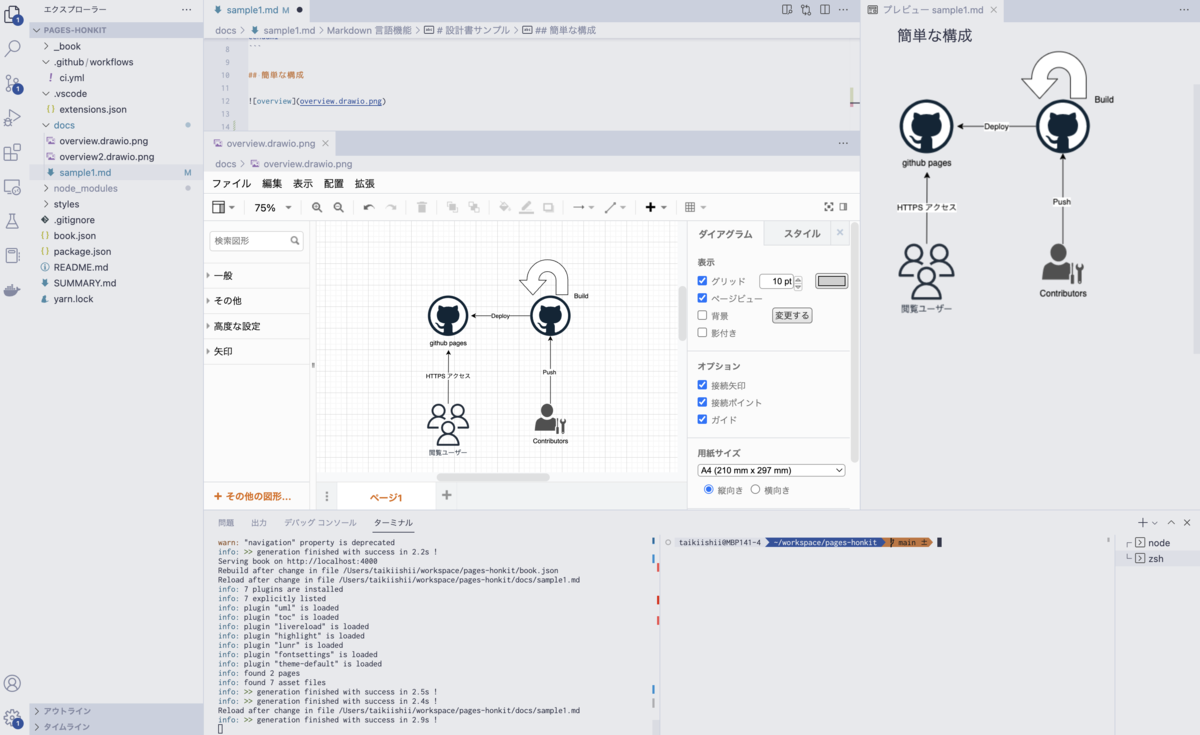Image resolution: width=1200 pixels, height=735 pixels.
Task: Click the undo arrow in draw.io toolbar
Action: 368,207
